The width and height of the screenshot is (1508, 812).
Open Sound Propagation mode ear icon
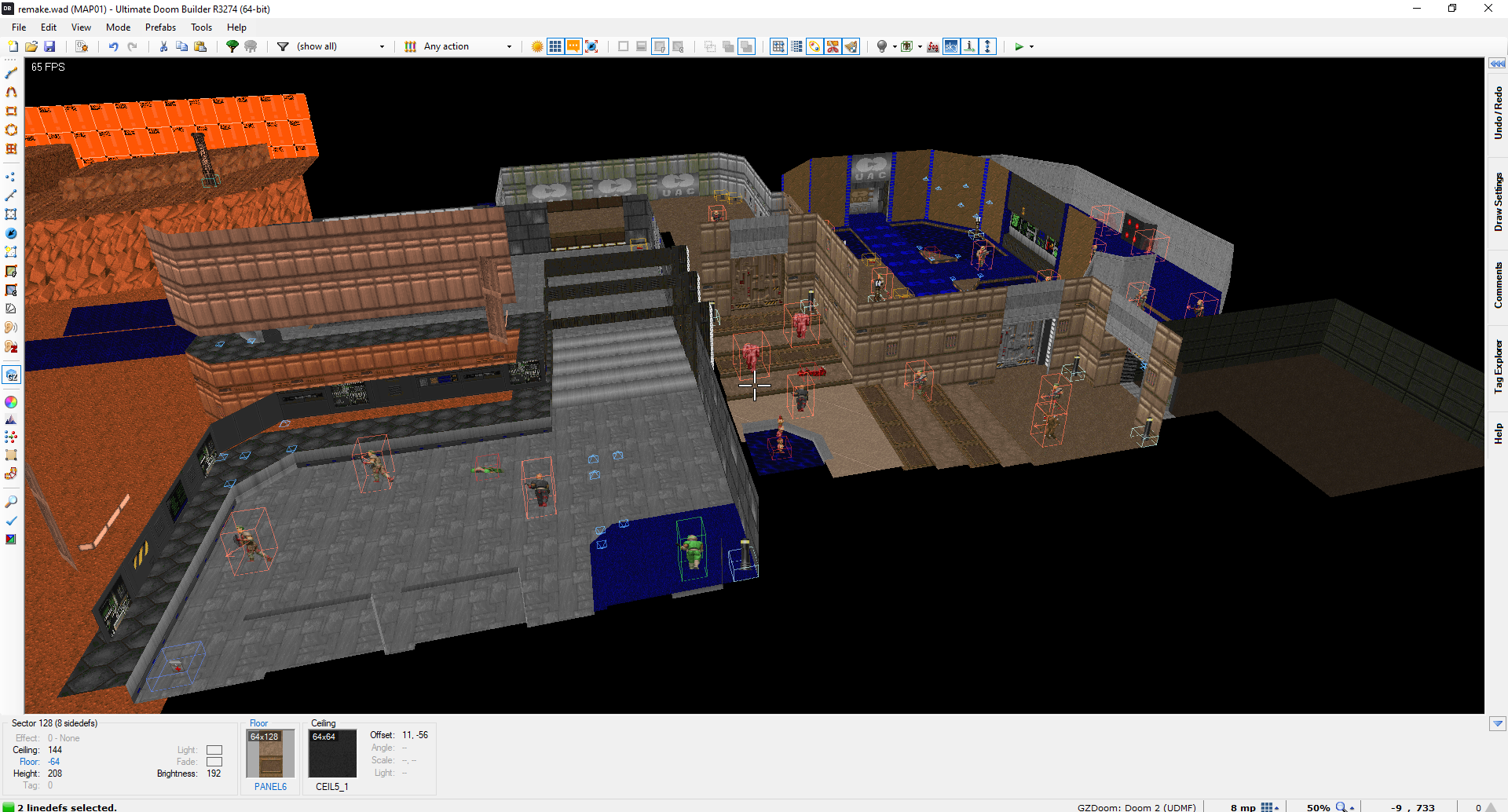click(11, 327)
